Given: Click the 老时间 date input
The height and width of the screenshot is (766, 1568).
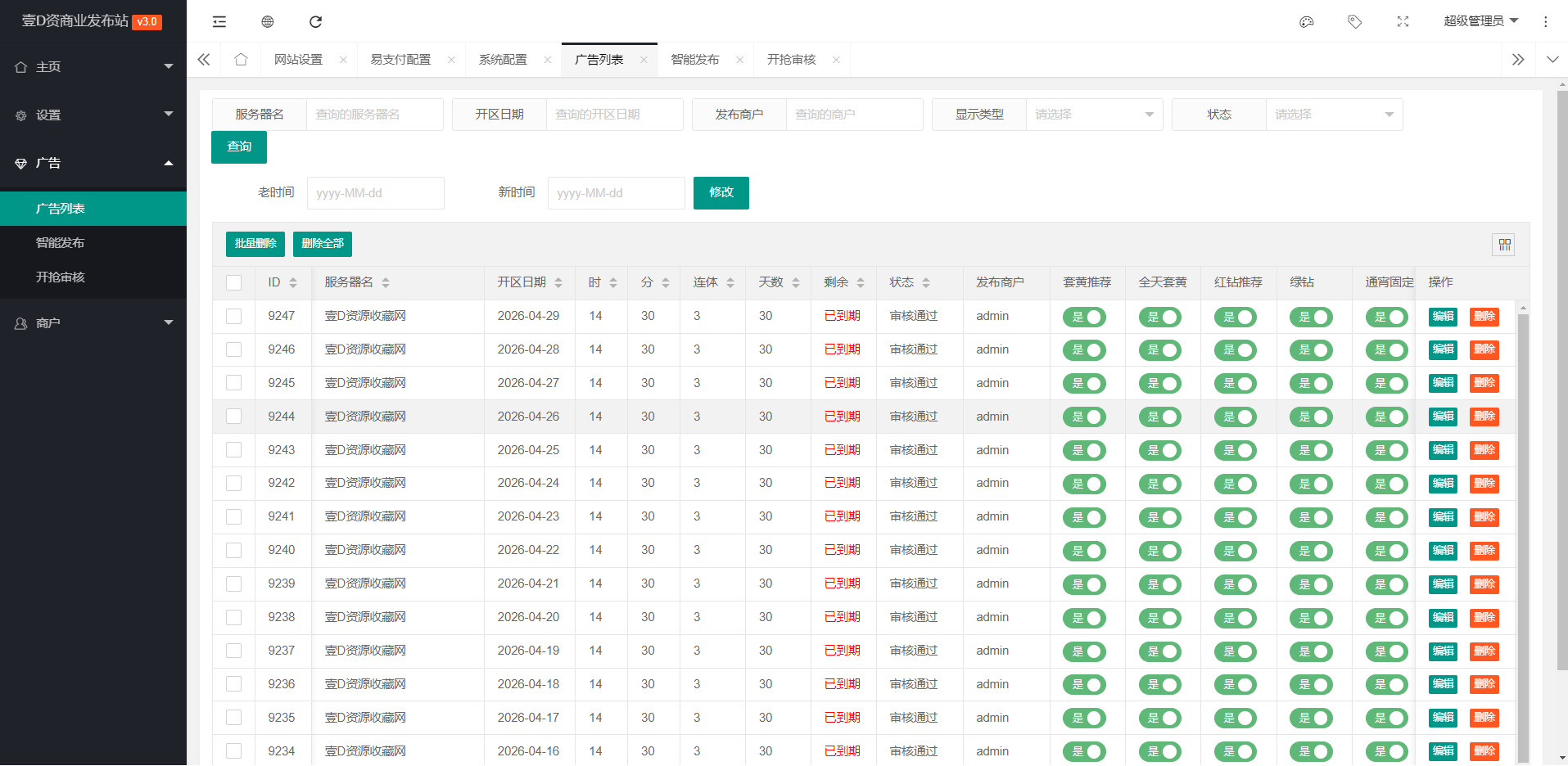Looking at the screenshot, I should click(x=376, y=193).
